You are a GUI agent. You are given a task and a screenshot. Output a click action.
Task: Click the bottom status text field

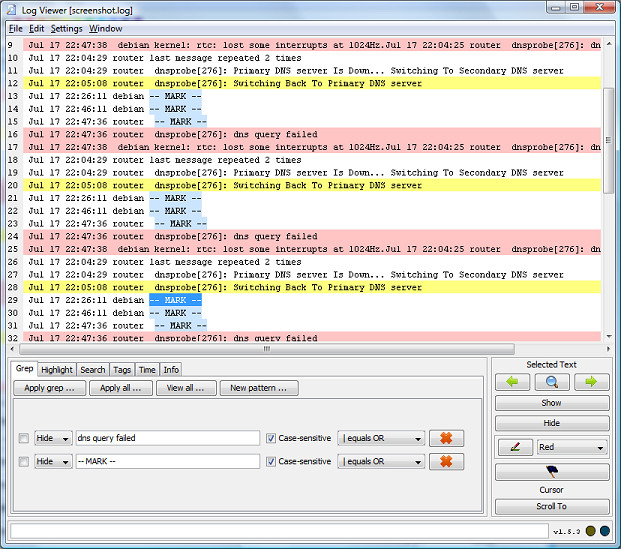280,531
